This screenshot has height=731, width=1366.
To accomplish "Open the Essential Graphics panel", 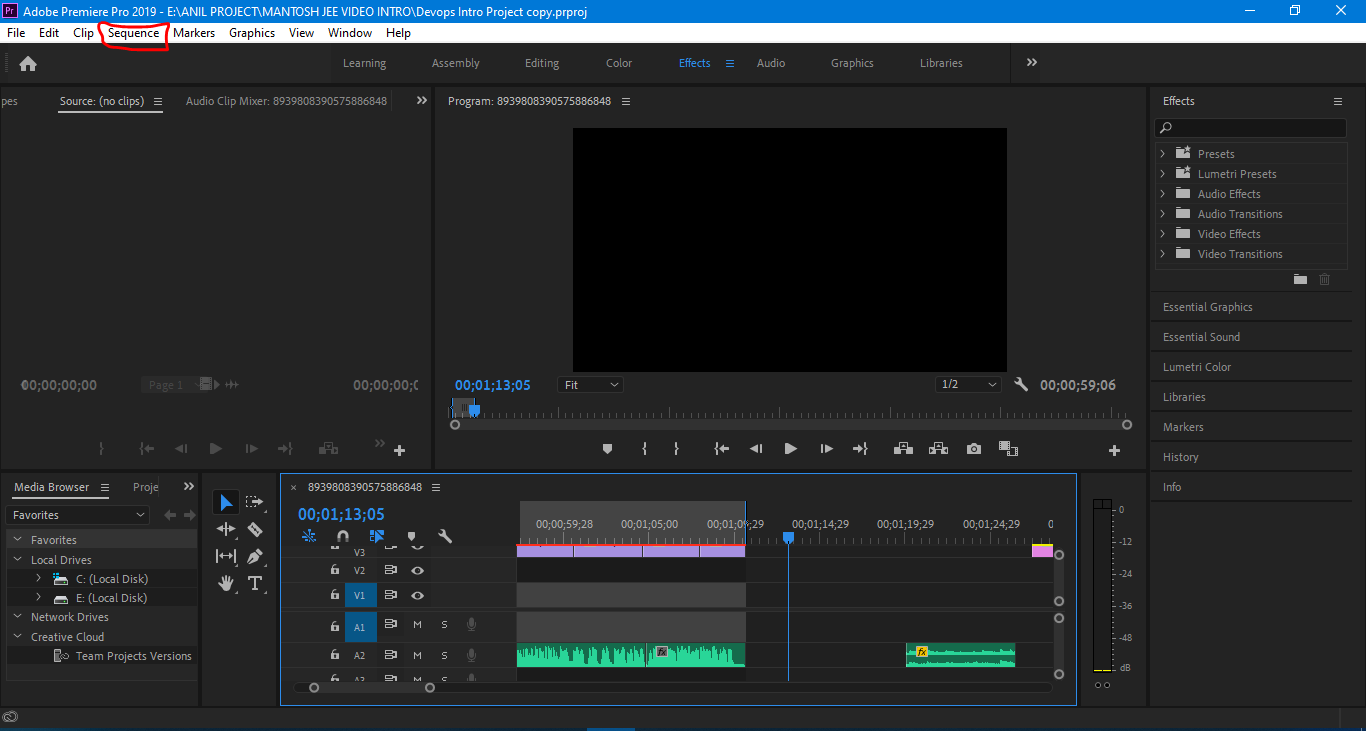I will (x=1208, y=307).
